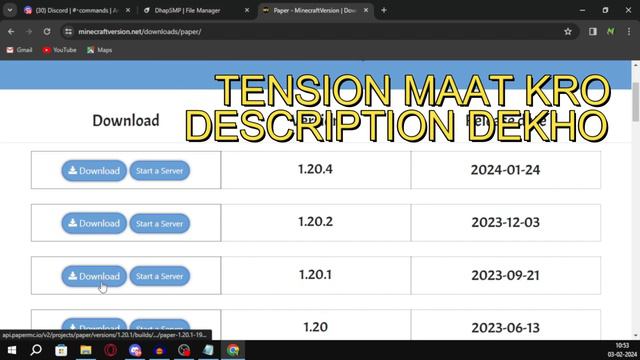This screenshot has width=640, height=360.
Task: Bookmark this page with the star icon
Action: point(568,31)
